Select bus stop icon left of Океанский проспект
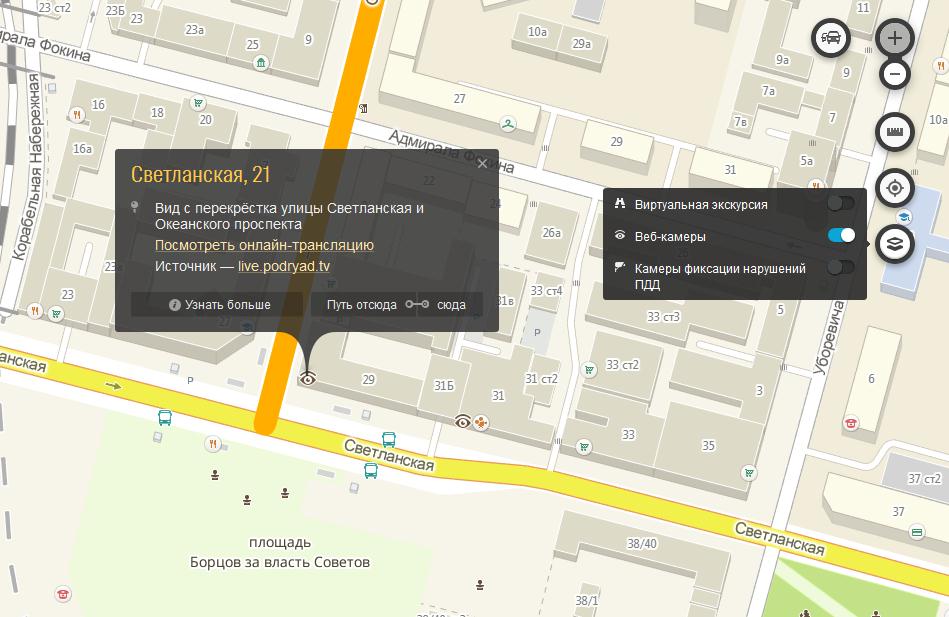 164,417
